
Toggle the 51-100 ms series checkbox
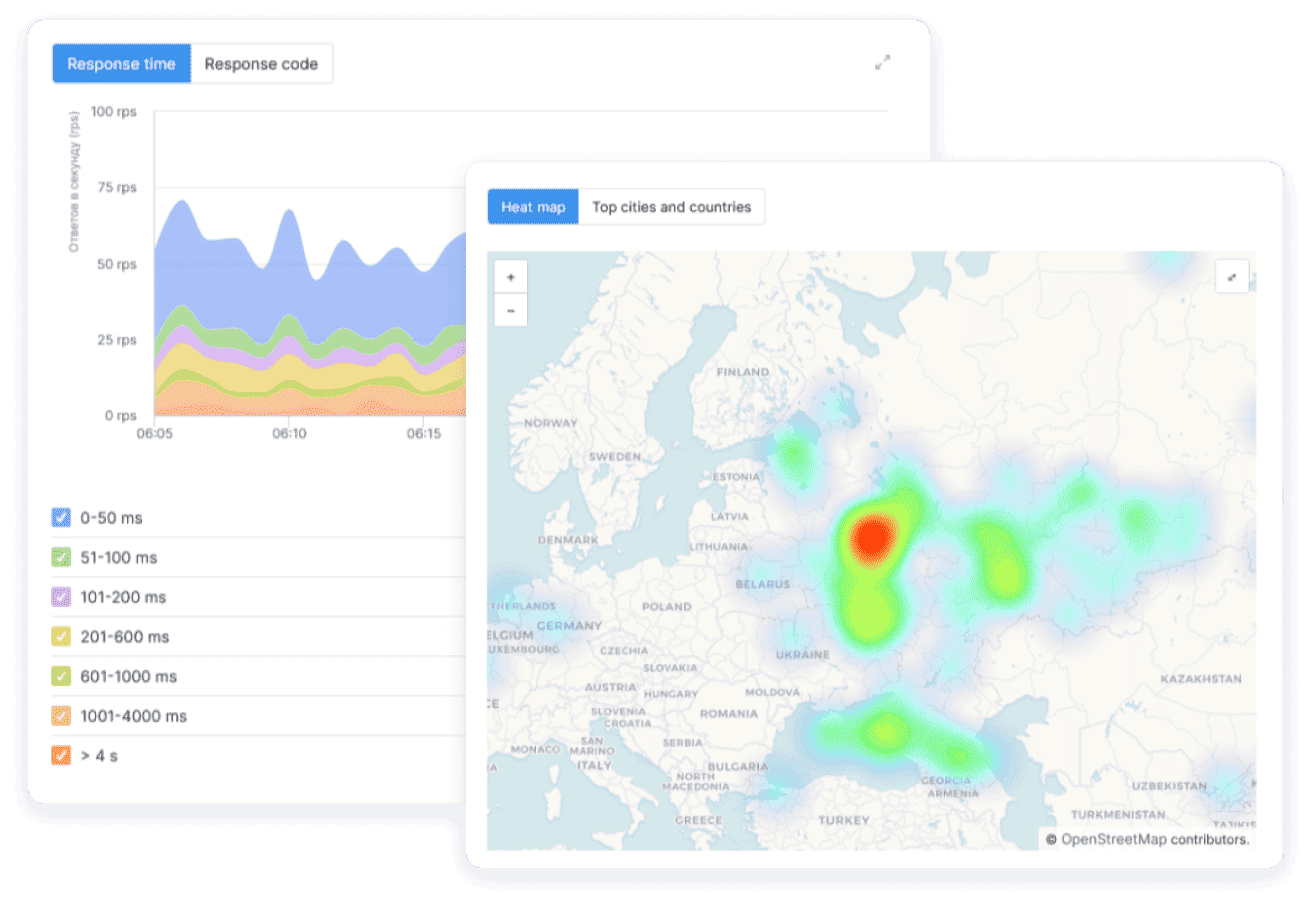pyautogui.click(x=61, y=557)
